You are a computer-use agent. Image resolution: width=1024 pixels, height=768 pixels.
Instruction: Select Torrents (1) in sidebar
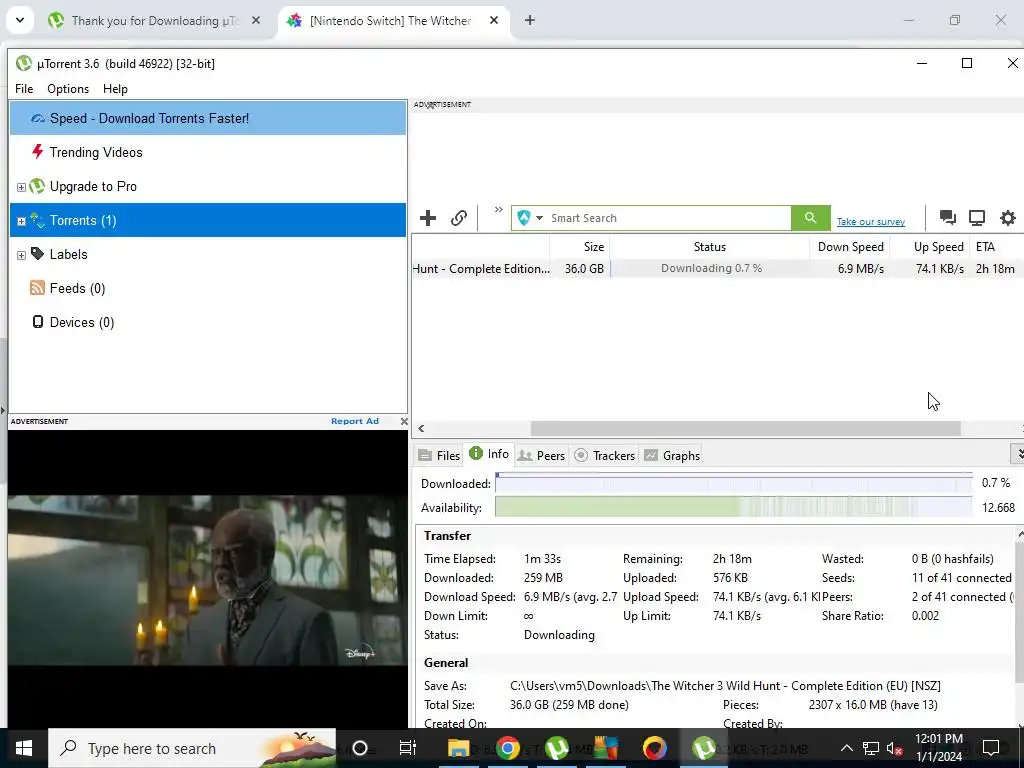pyautogui.click(x=208, y=220)
